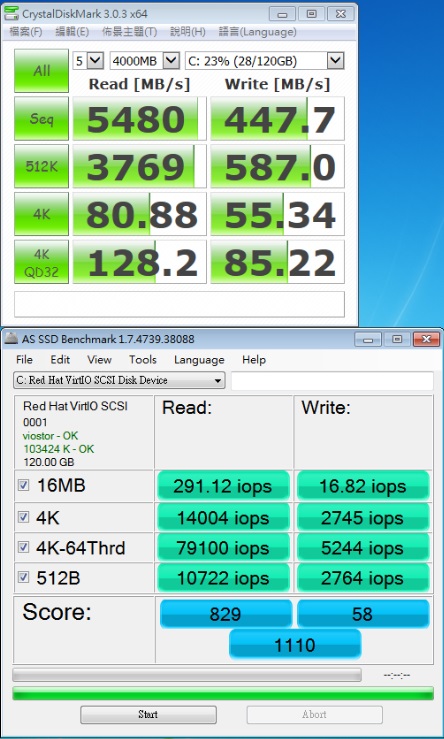Viewport: 444px width, 739px height.
Task: Click the read score 829
Action: (x=226, y=614)
